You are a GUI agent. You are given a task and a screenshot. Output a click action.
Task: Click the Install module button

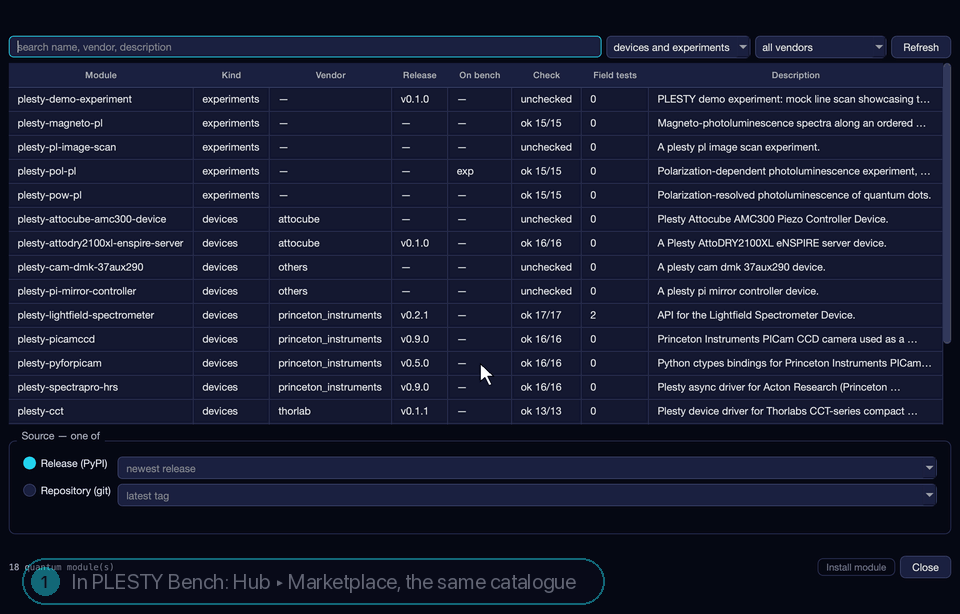pos(856,567)
